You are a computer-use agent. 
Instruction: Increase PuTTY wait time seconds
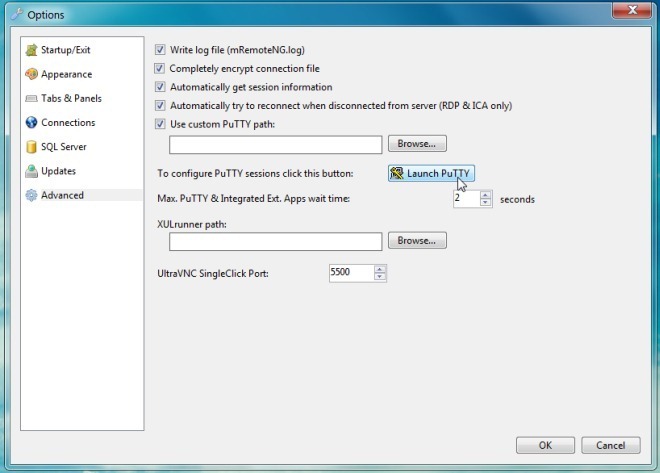[485, 195]
